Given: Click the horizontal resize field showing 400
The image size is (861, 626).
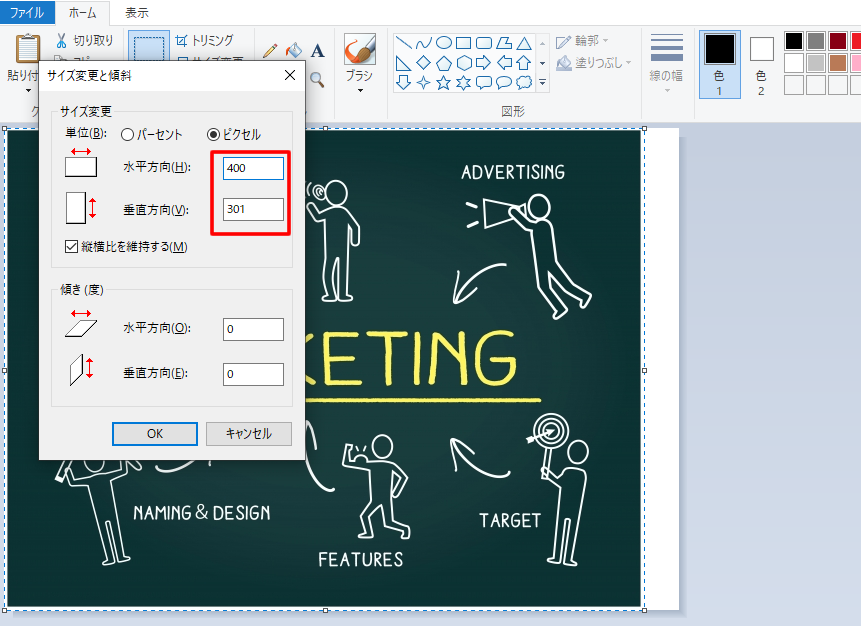Looking at the screenshot, I should [x=253, y=168].
